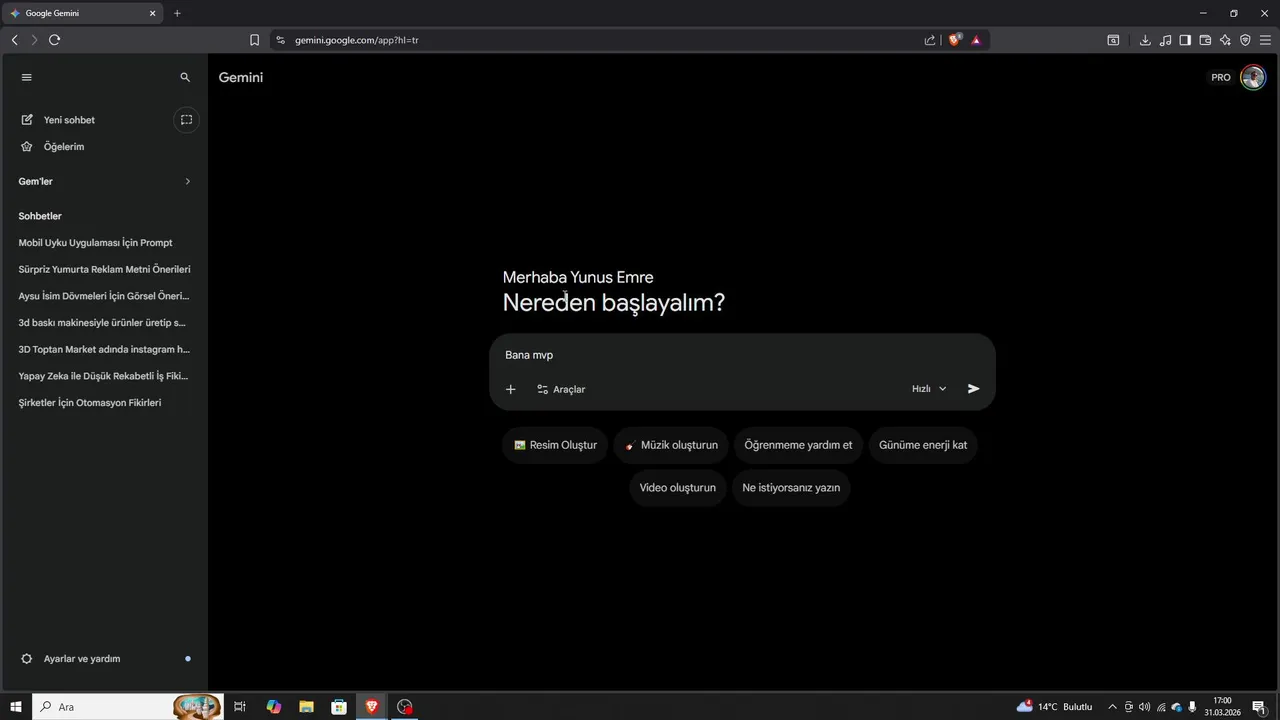Viewport: 1280px width, 720px height.
Task: Open site settings icon in address bar
Action: tap(280, 40)
